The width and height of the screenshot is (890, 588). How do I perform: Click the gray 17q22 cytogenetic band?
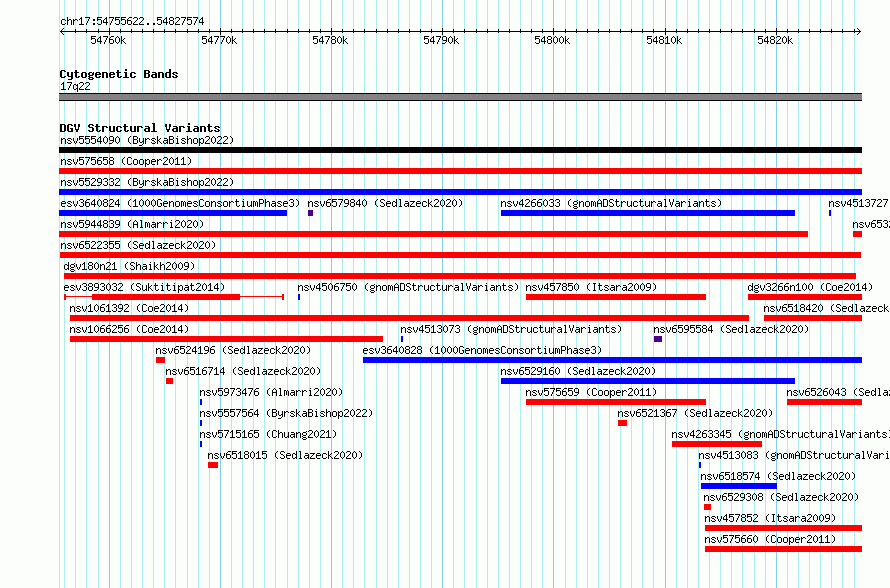click(460, 97)
